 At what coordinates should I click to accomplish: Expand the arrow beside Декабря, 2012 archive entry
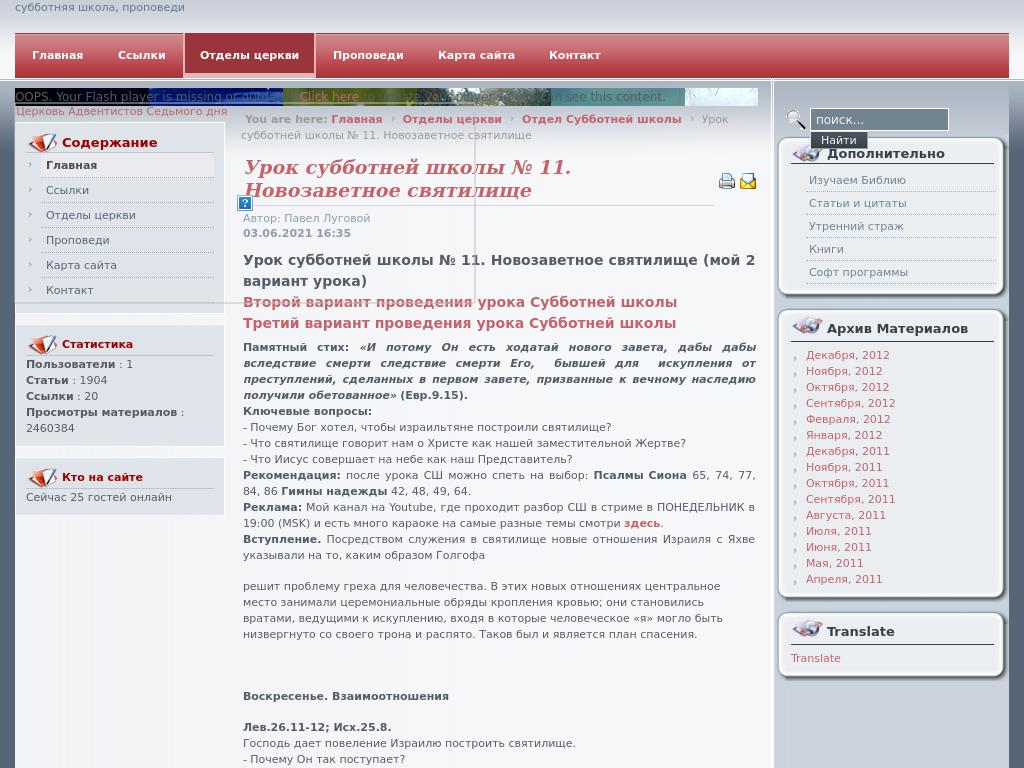tap(795, 355)
